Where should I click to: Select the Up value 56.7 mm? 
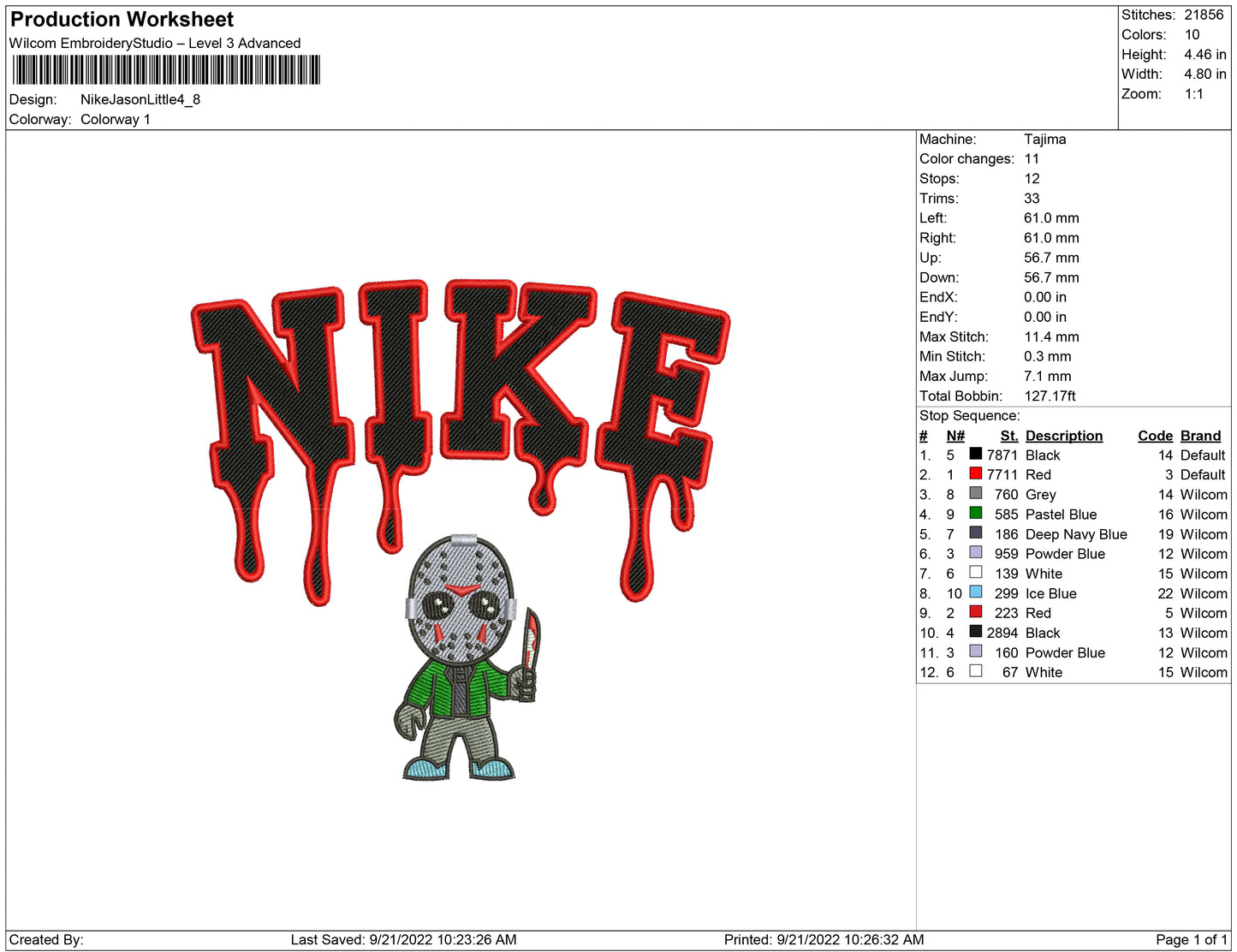(1051, 257)
